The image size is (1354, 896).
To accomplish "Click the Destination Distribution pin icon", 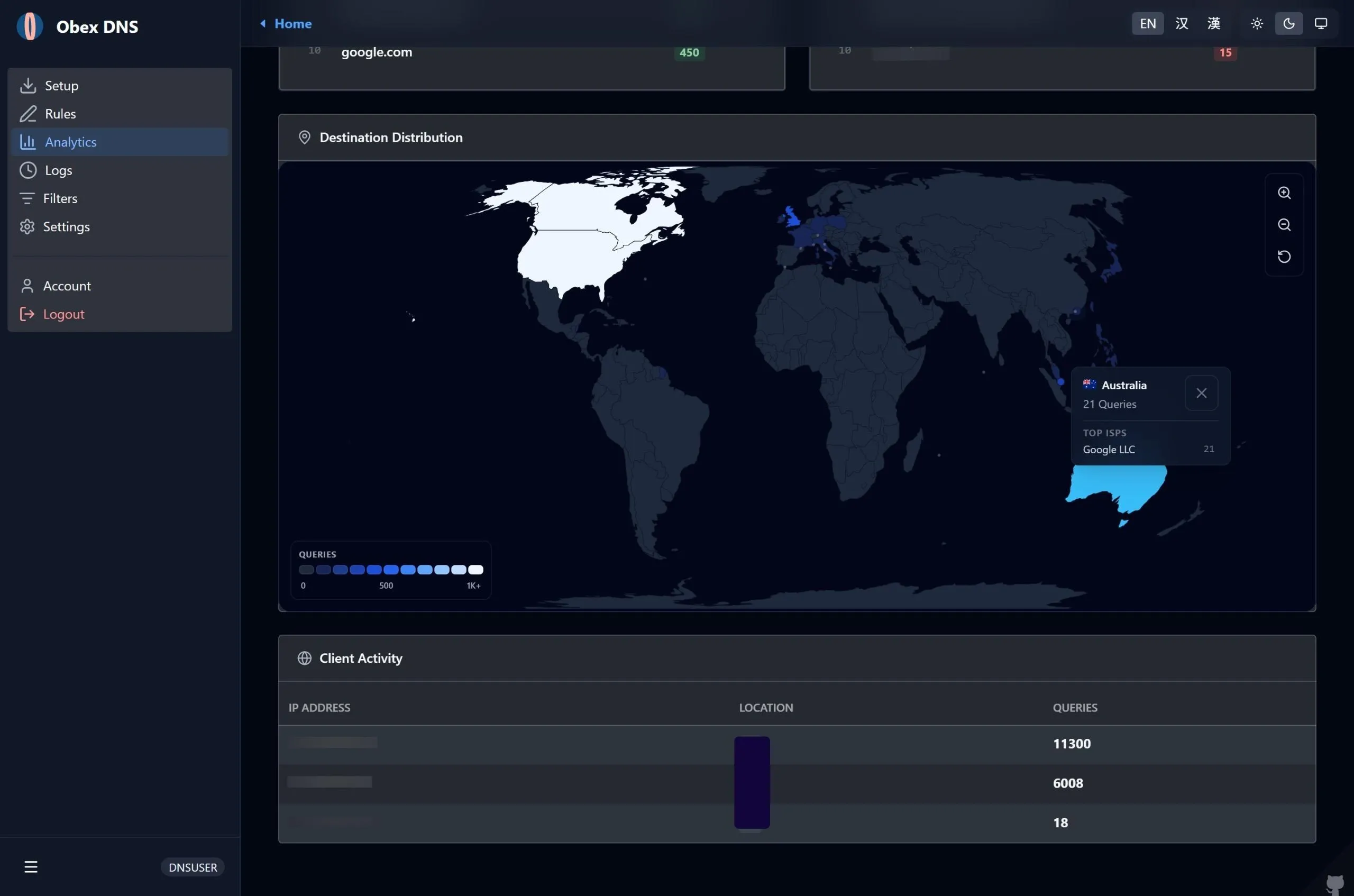I will point(305,137).
